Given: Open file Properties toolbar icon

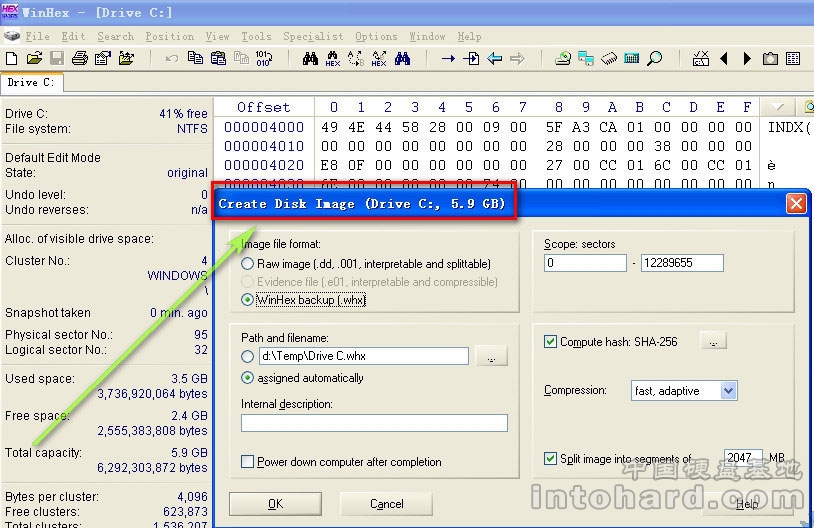Looking at the screenshot, I should point(103,58).
